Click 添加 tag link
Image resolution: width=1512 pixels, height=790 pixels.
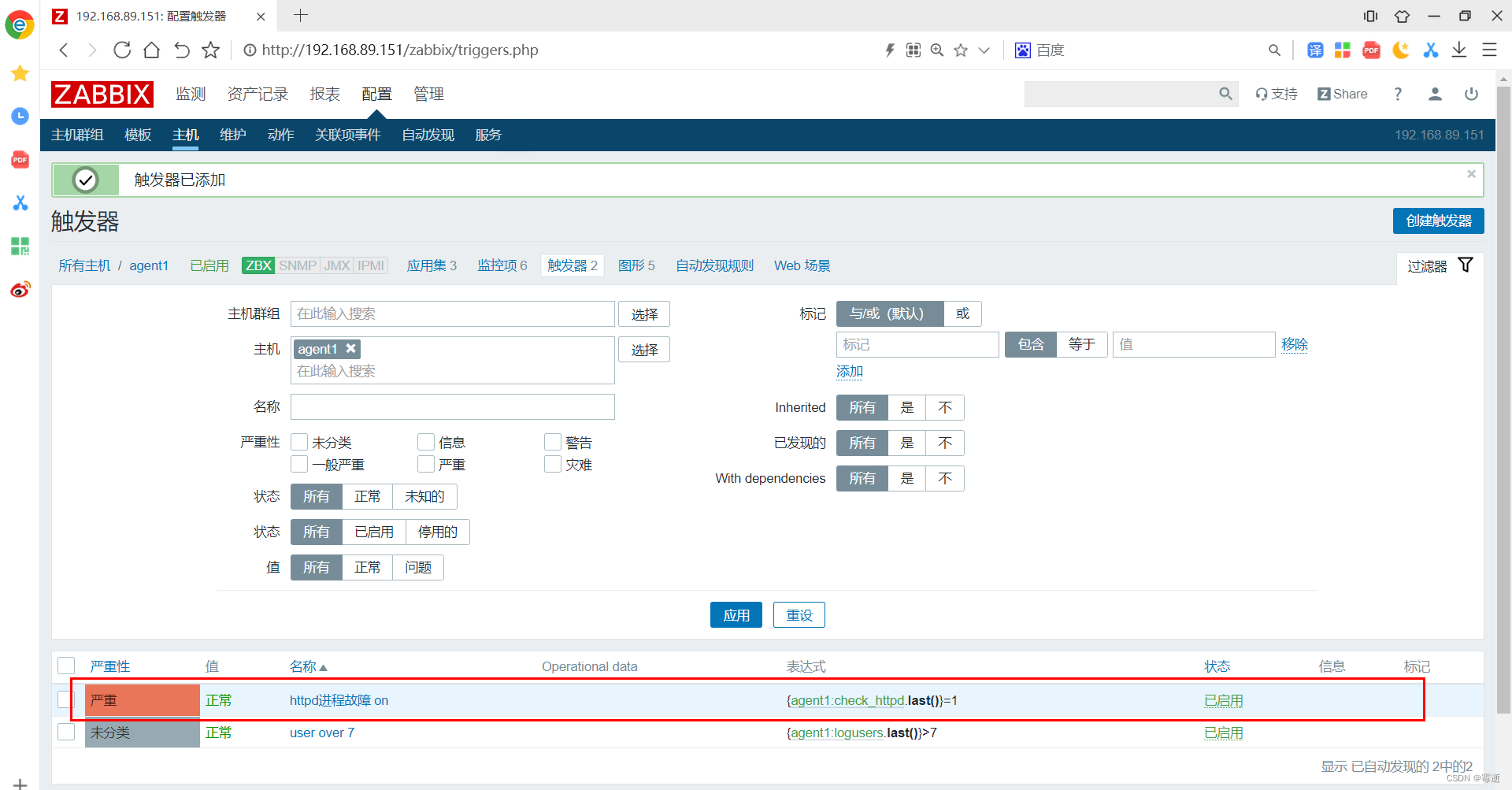pos(850,371)
